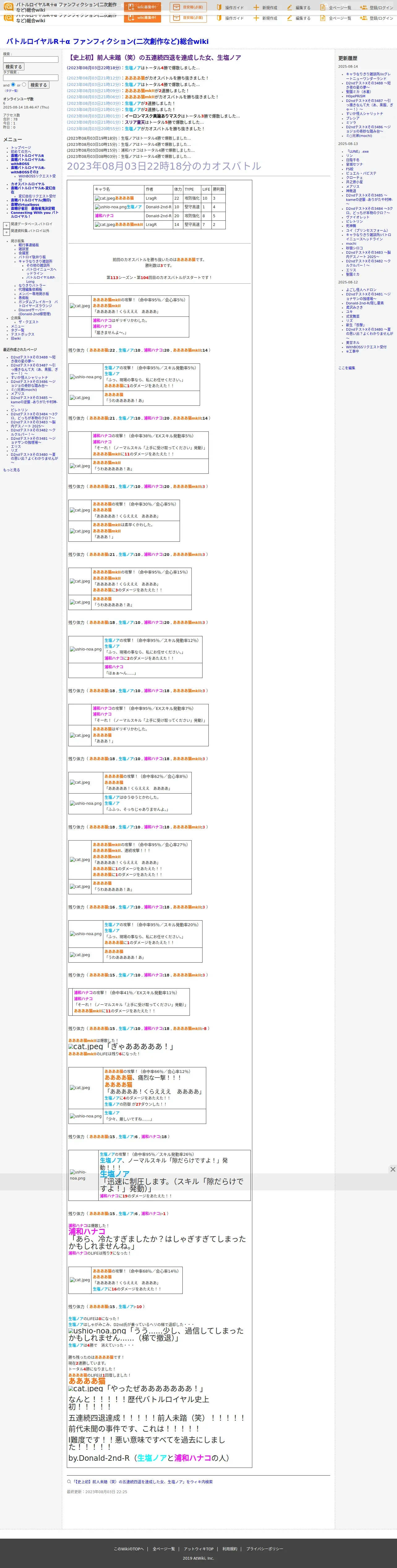Image resolution: width=397 pixels, height=1568 pixels.
Task: Open プレシア in update history
Action: (352, 118)
